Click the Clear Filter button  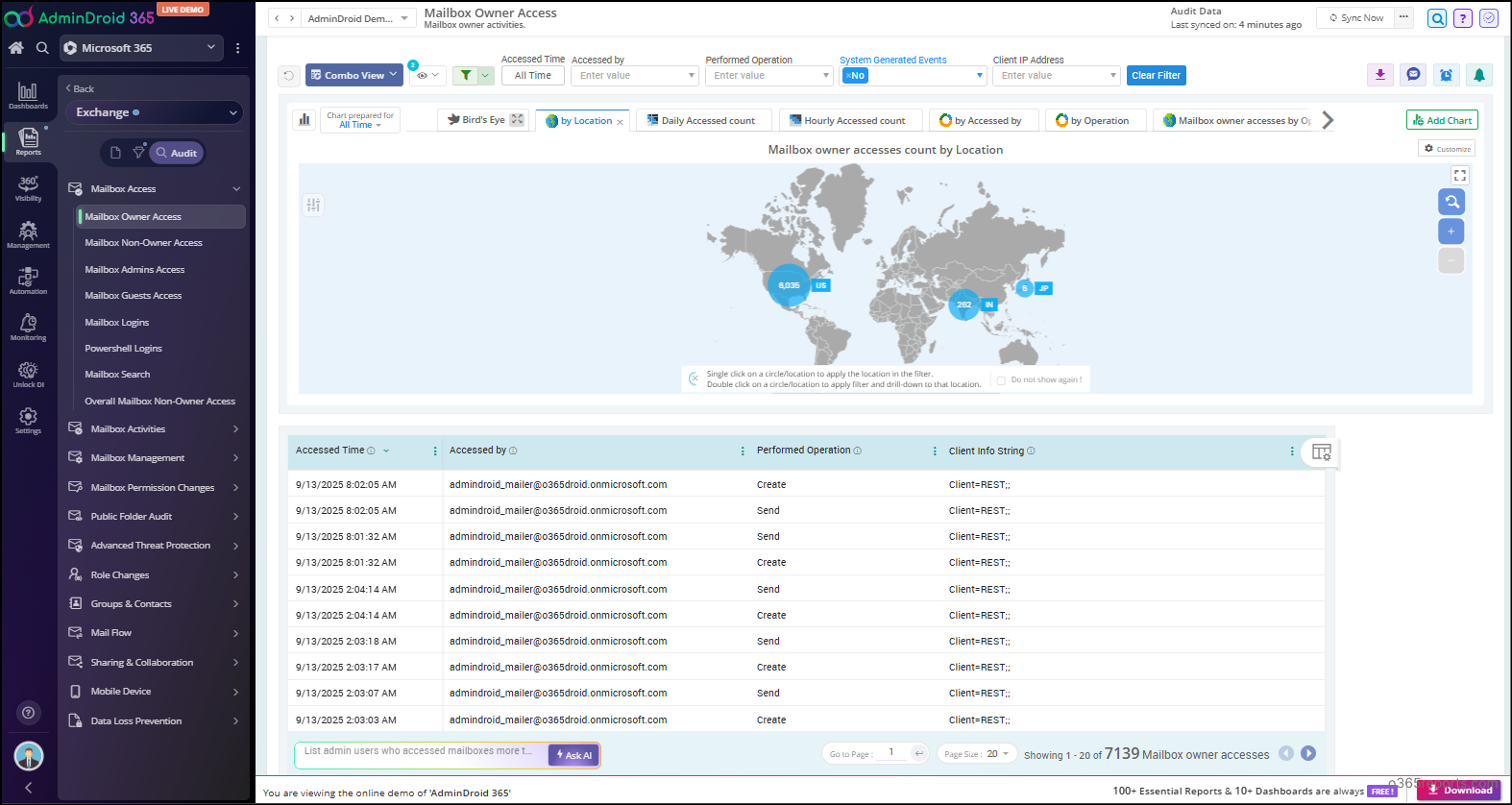tap(1156, 75)
